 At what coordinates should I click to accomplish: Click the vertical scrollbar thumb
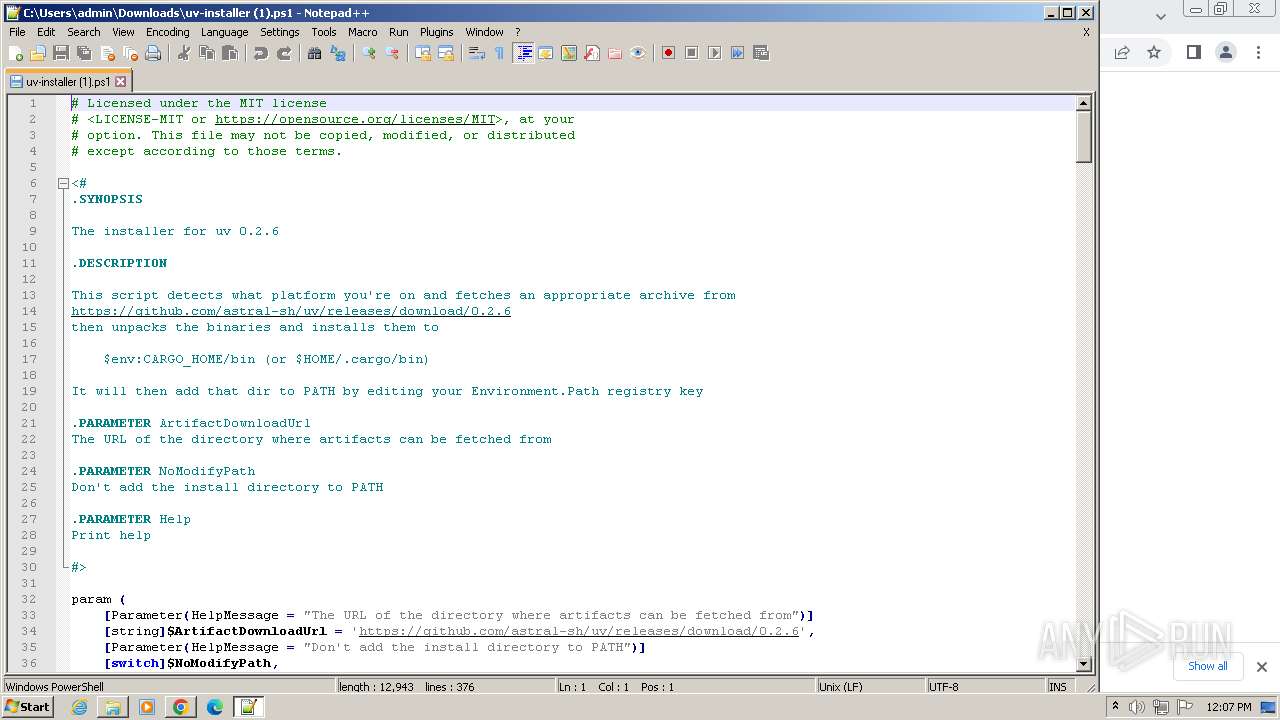[1083, 137]
